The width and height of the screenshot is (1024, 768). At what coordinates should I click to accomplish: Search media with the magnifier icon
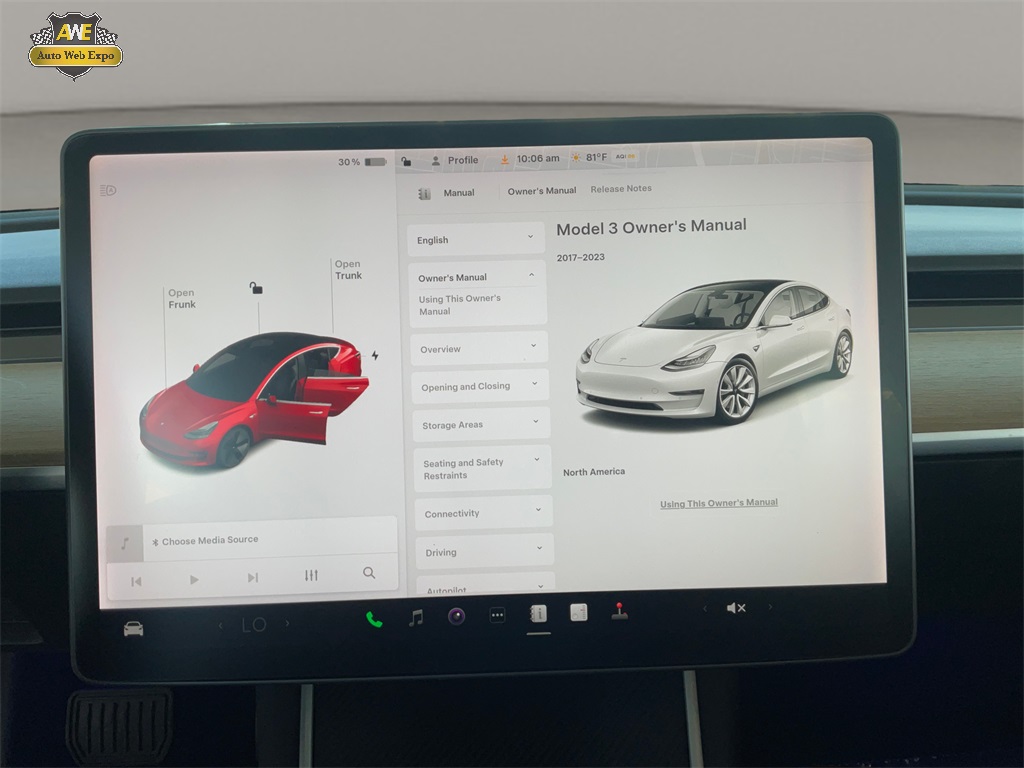(x=369, y=573)
